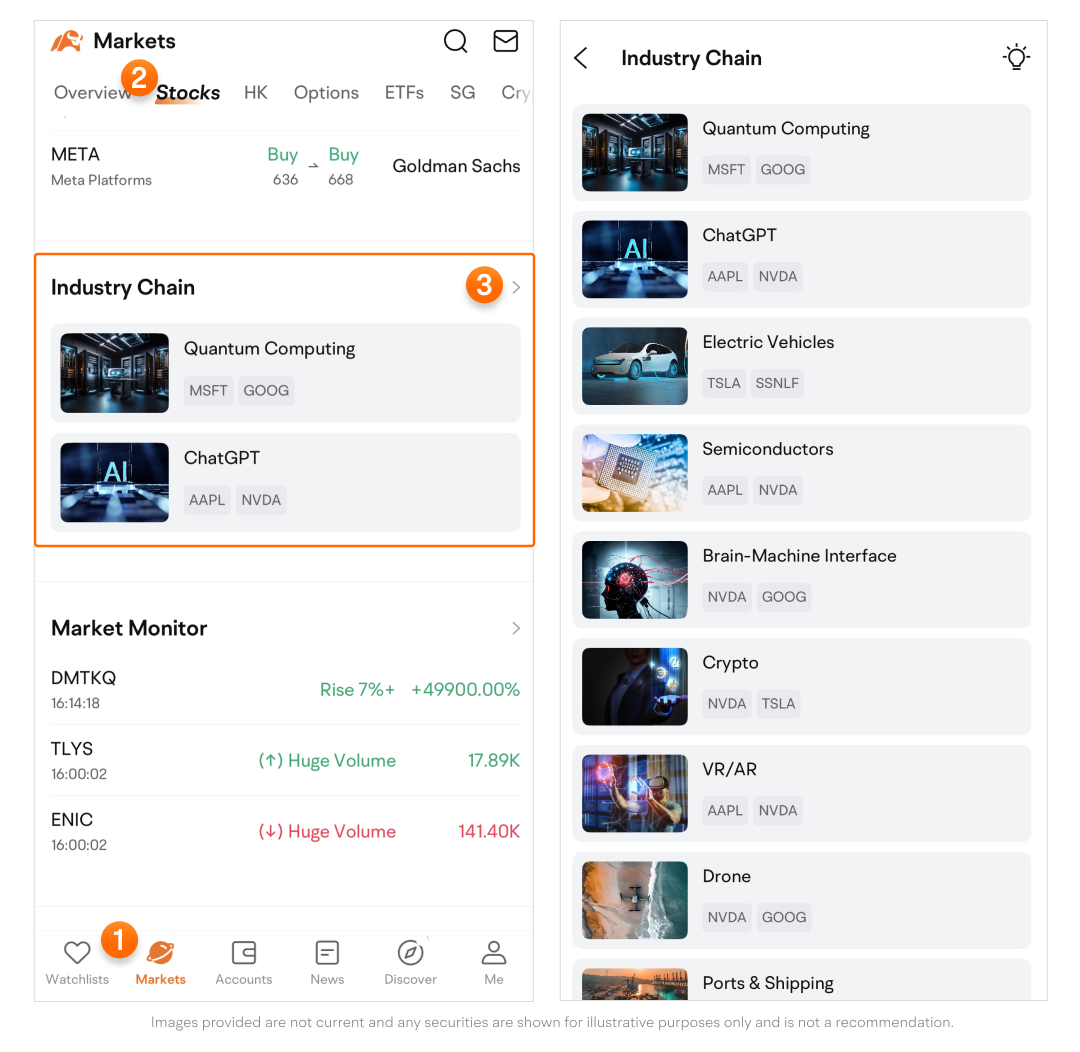The image size is (1080, 1052).
Task: Open the mail inbox icon
Action: pyautogui.click(x=506, y=41)
